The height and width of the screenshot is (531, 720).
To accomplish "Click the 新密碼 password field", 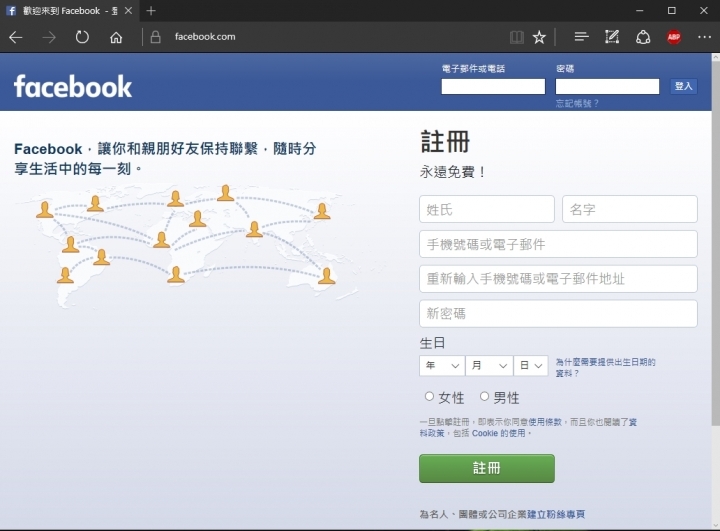I will click(x=558, y=314).
